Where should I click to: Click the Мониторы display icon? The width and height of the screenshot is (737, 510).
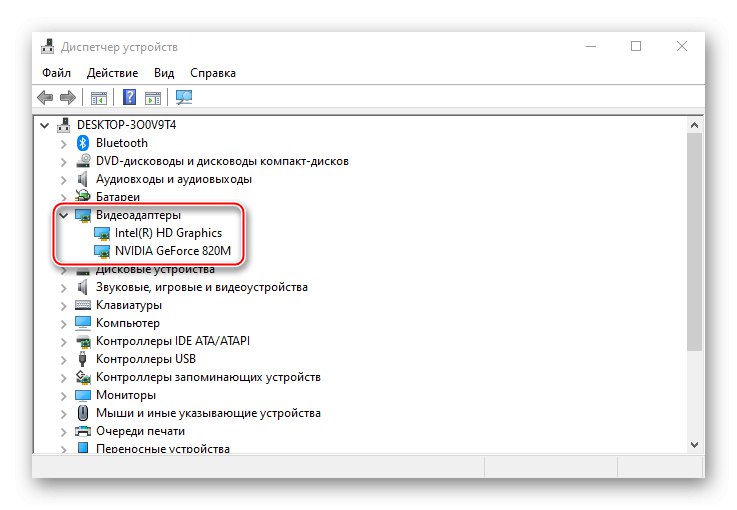[x=83, y=395]
